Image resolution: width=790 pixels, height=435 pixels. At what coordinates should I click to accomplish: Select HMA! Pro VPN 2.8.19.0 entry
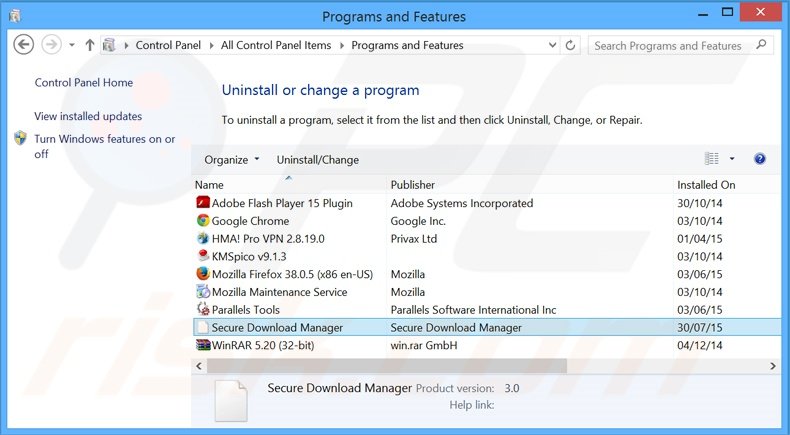point(268,238)
